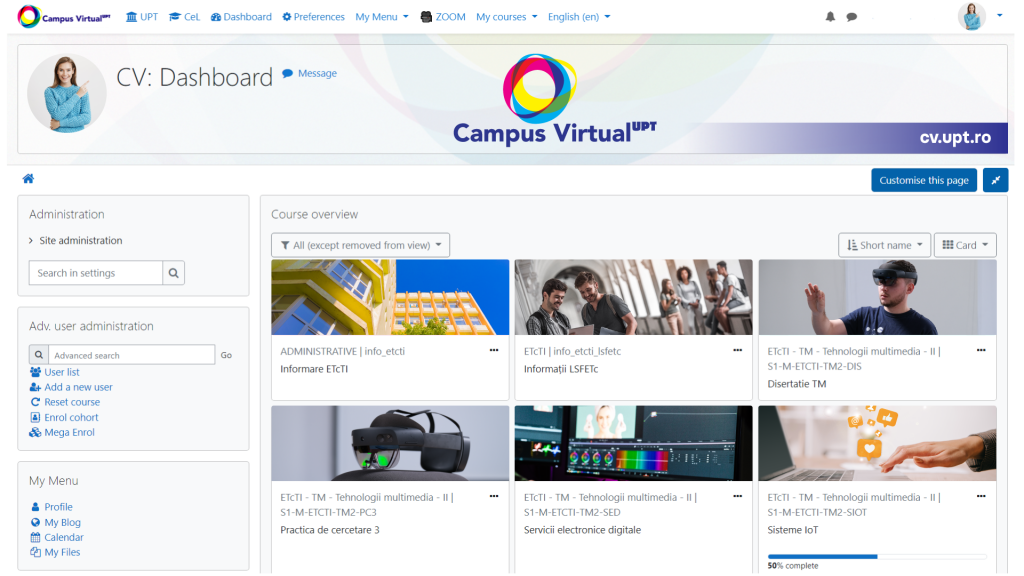The width and height of the screenshot is (1024, 576).
Task: Click the S1-M-ETCTI-TM2-SED short name text
Action: point(572,513)
